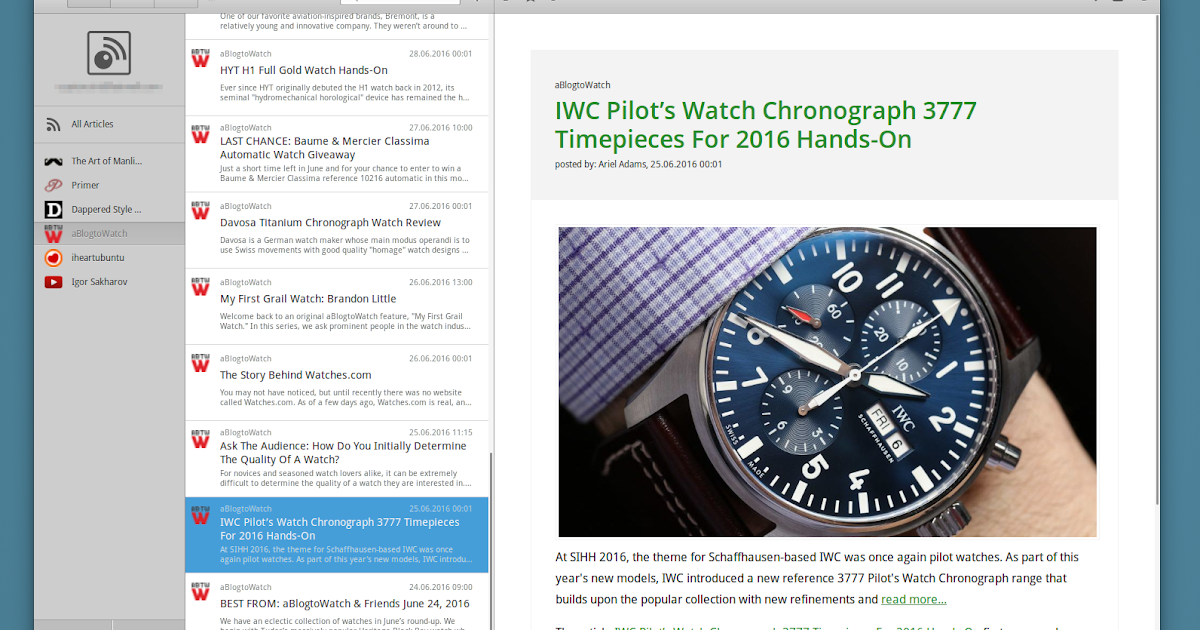Click the IWC Pilot's Watch Chronograph headline link
This screenshot has width=1200, height=630.
pos(765,124)
